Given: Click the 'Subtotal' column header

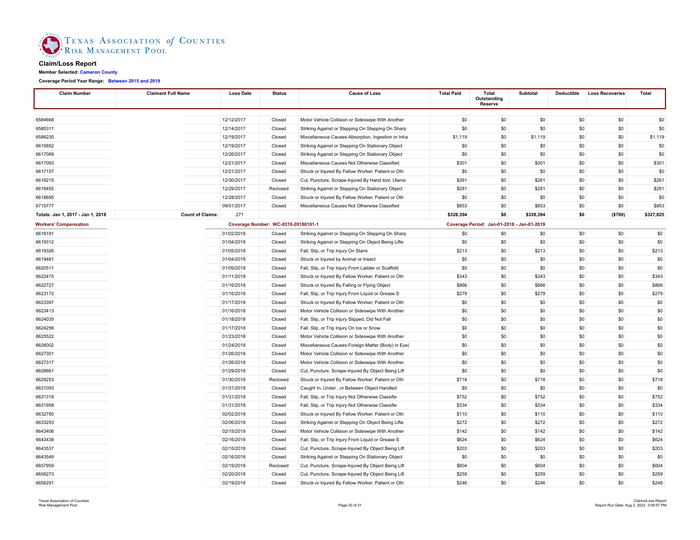Looking at the screenshot, I should (x=528, y=93).
